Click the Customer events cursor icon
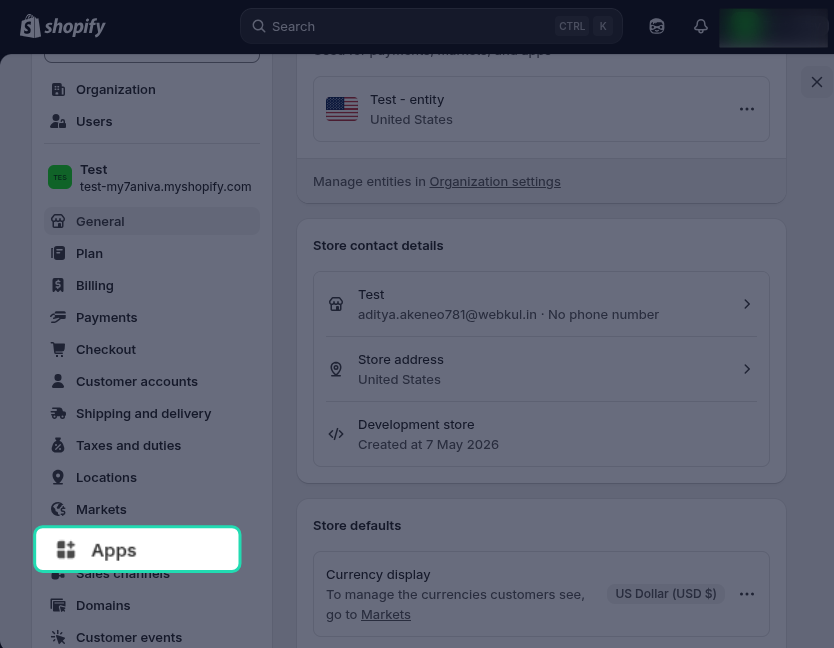834x648 pixels. [58, 637]
